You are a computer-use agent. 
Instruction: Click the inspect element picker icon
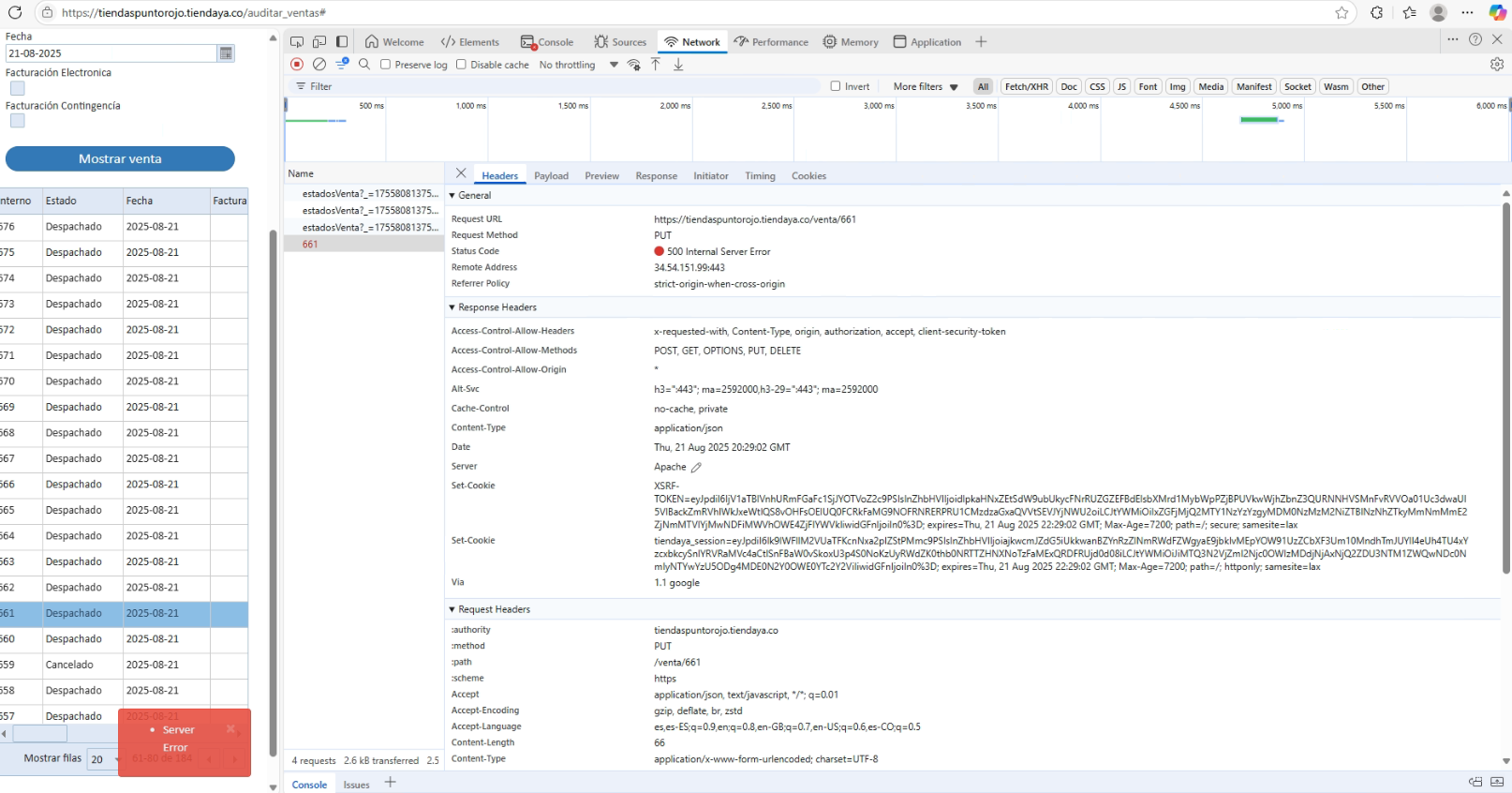click(297, 42)
